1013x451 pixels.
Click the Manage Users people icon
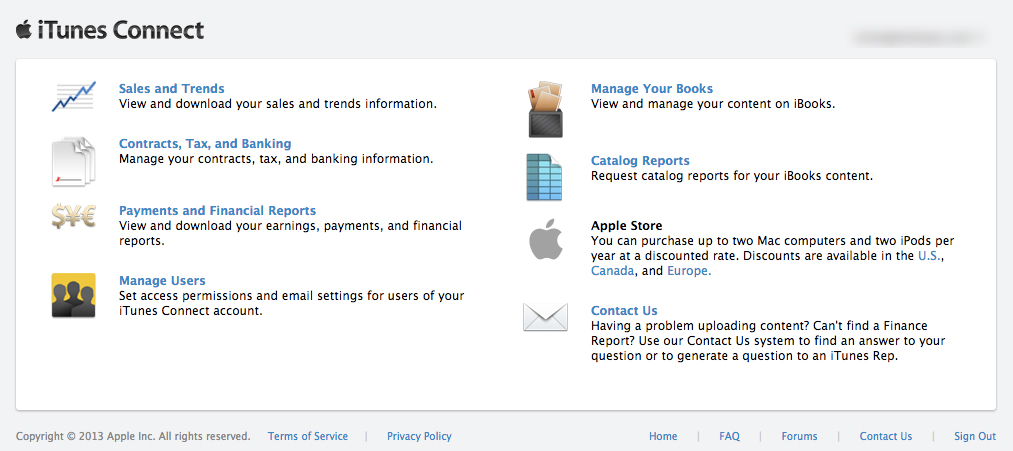click(74, 295)
